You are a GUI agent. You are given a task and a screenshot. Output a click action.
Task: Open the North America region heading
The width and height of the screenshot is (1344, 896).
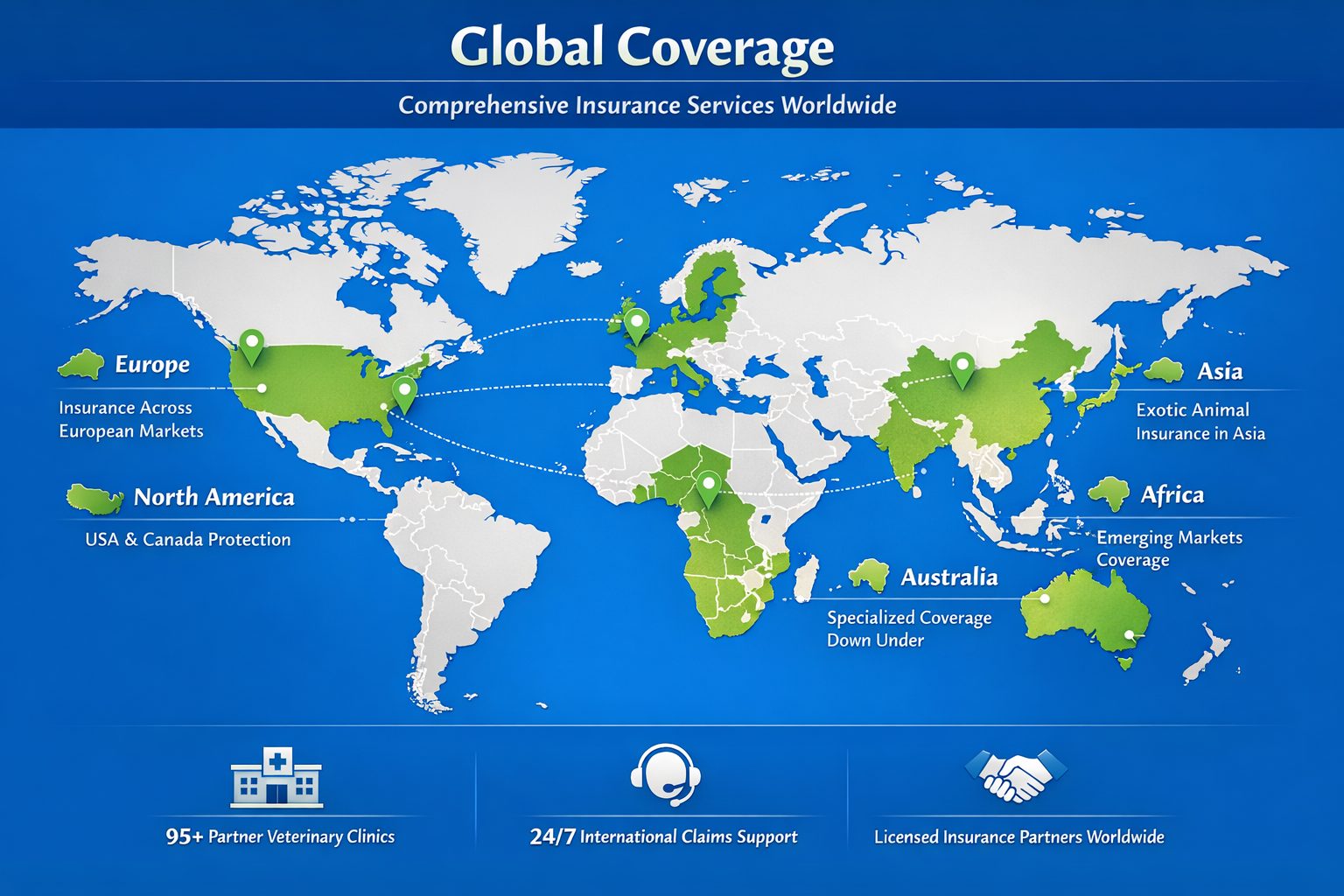(x=213, y=498)
